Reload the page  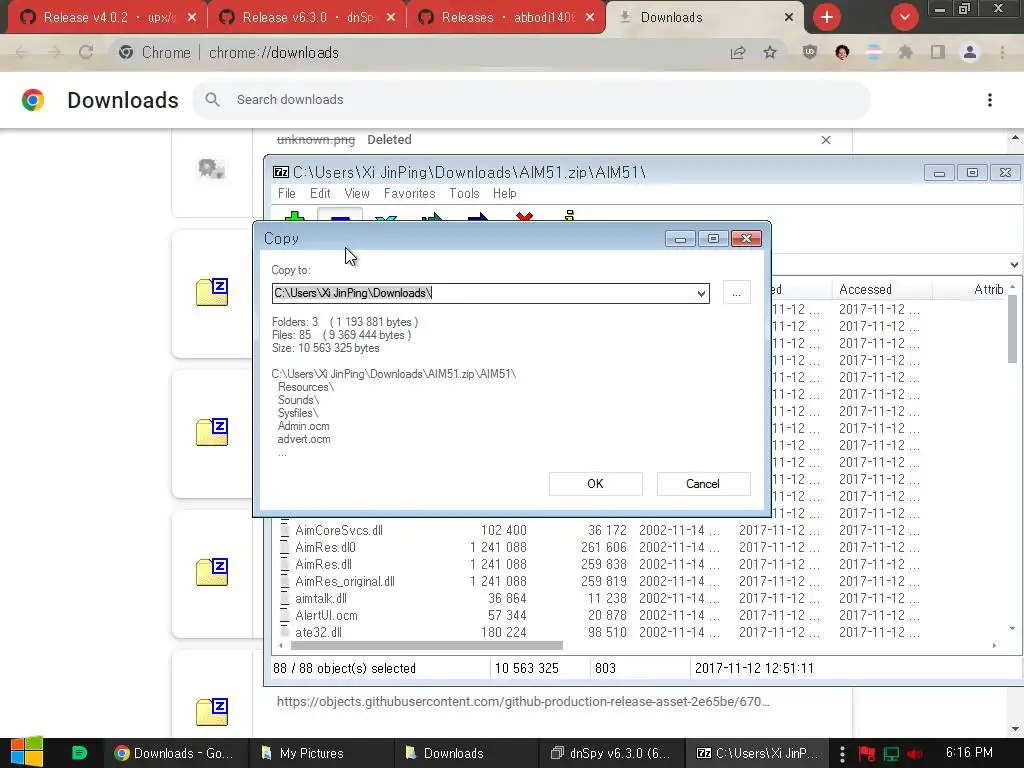(86, 52)
